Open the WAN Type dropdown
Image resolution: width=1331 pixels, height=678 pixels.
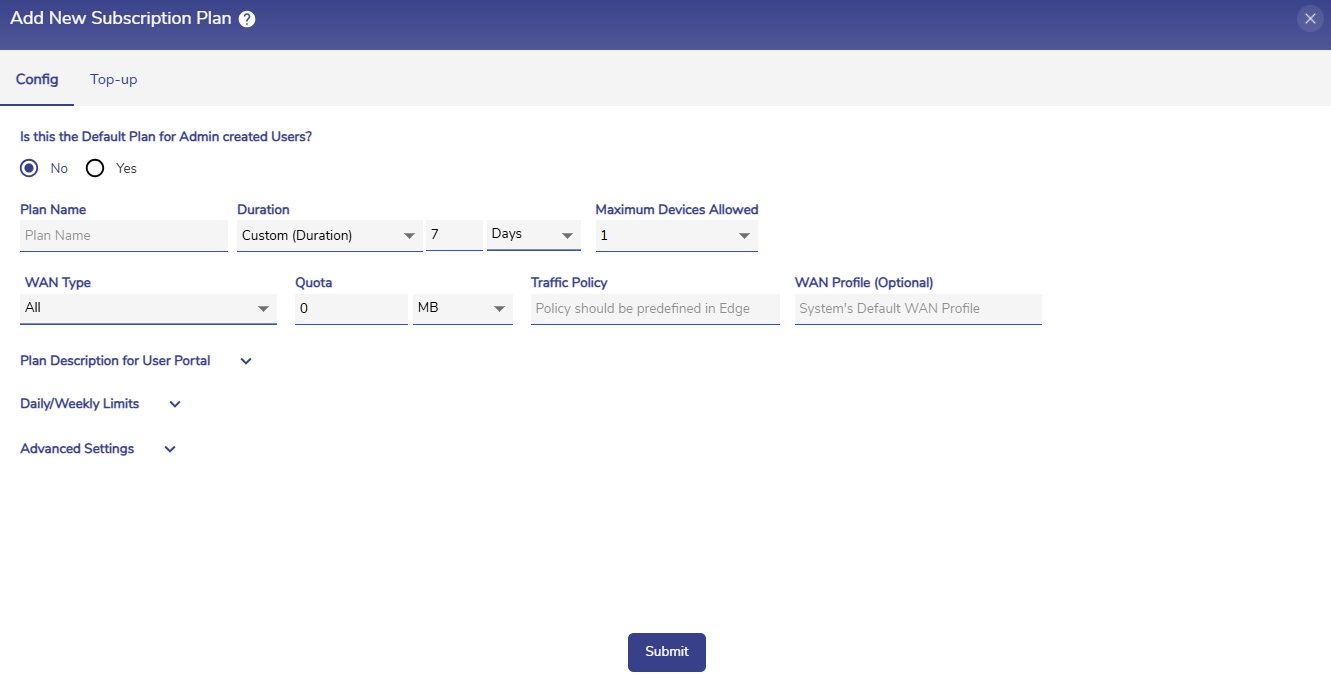coord(148,308)
